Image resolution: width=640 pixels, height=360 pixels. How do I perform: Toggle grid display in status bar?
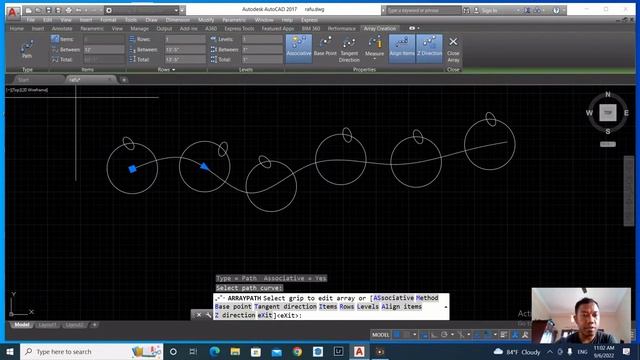point(396,335)
